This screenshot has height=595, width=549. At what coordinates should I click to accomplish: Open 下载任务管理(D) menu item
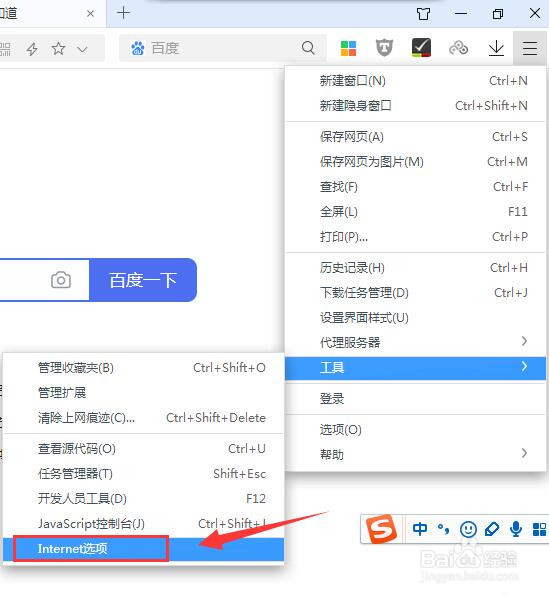[415, 293]
